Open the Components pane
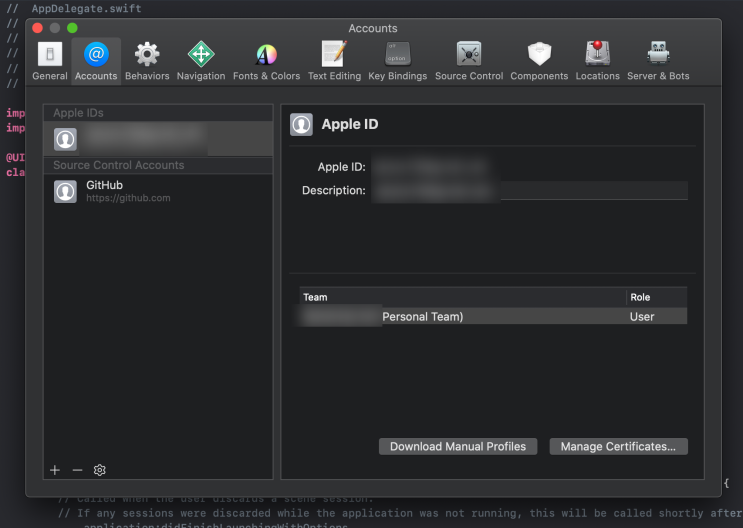The width and height of the screenshot is (743, 528). 539,61
